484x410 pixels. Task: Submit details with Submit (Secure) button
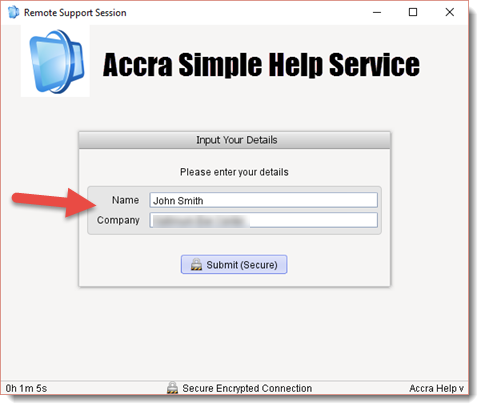234,265
